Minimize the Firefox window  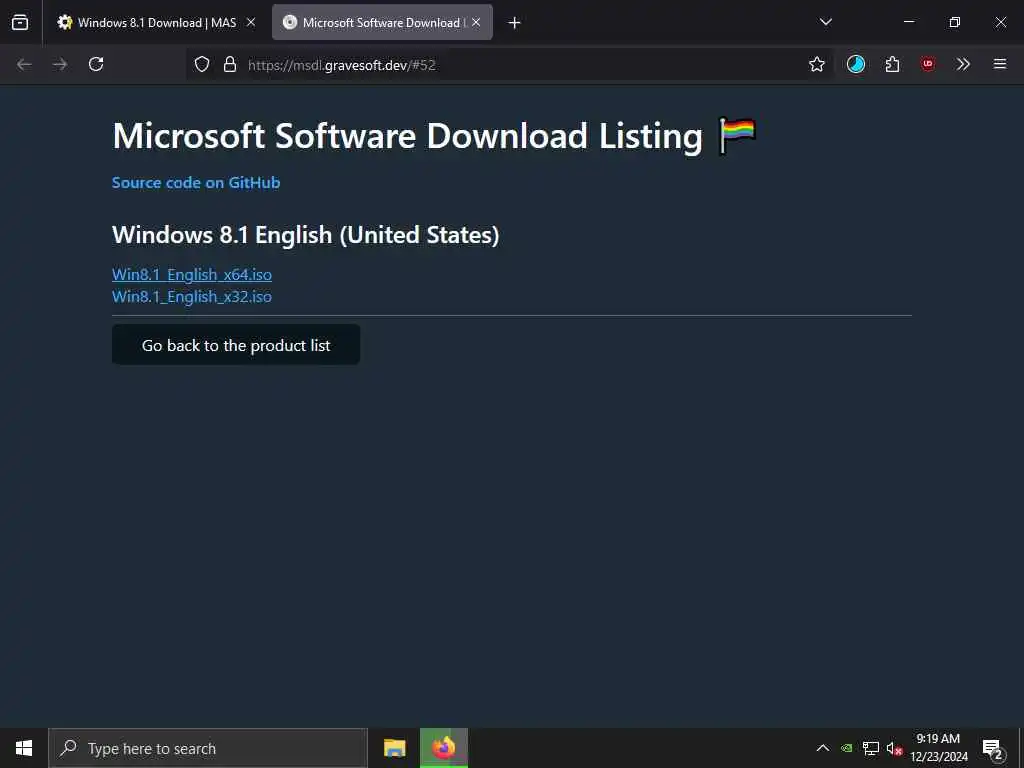tap(908, 22)
